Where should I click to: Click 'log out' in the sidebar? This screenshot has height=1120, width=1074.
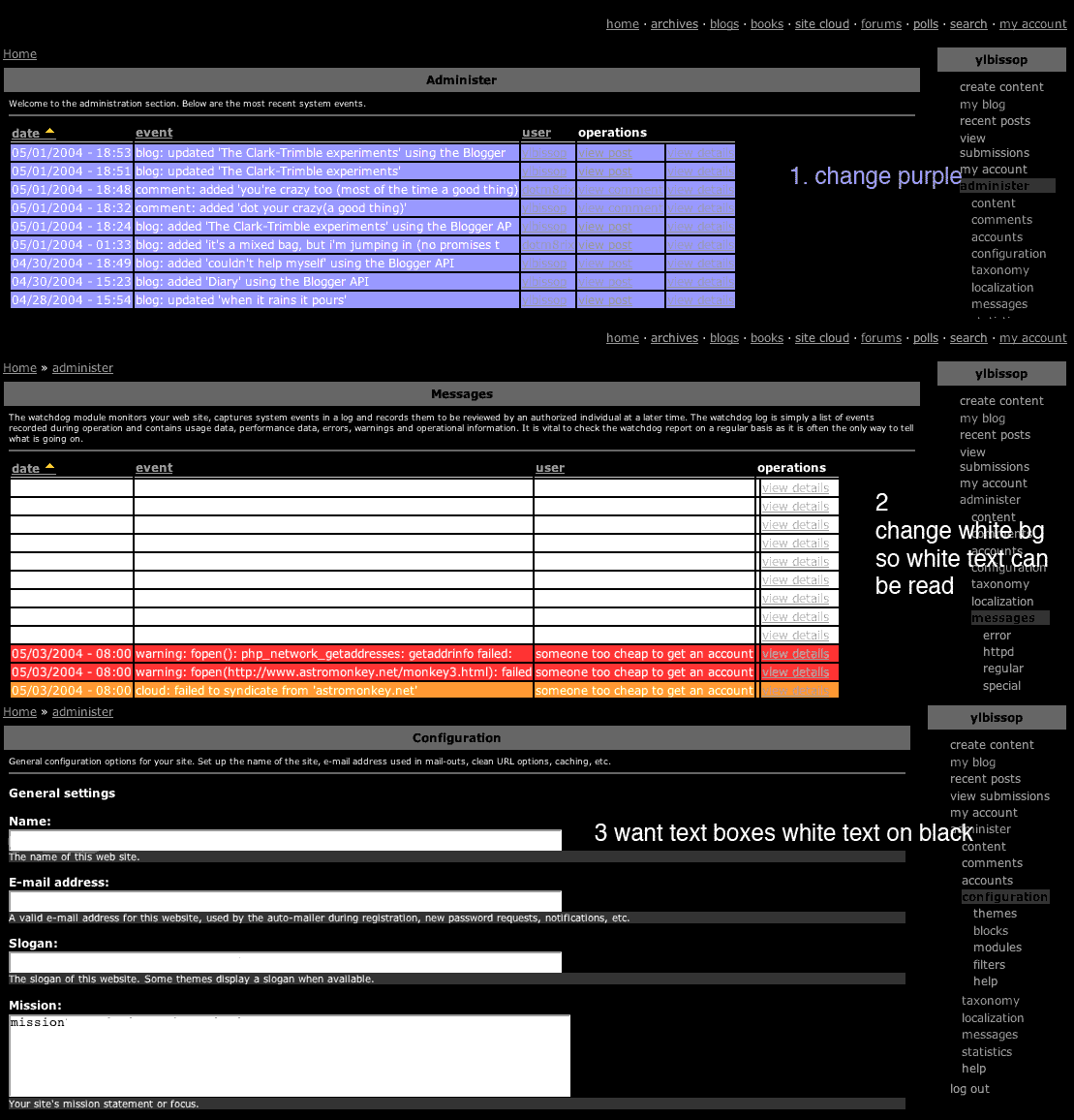[969, 1089]
